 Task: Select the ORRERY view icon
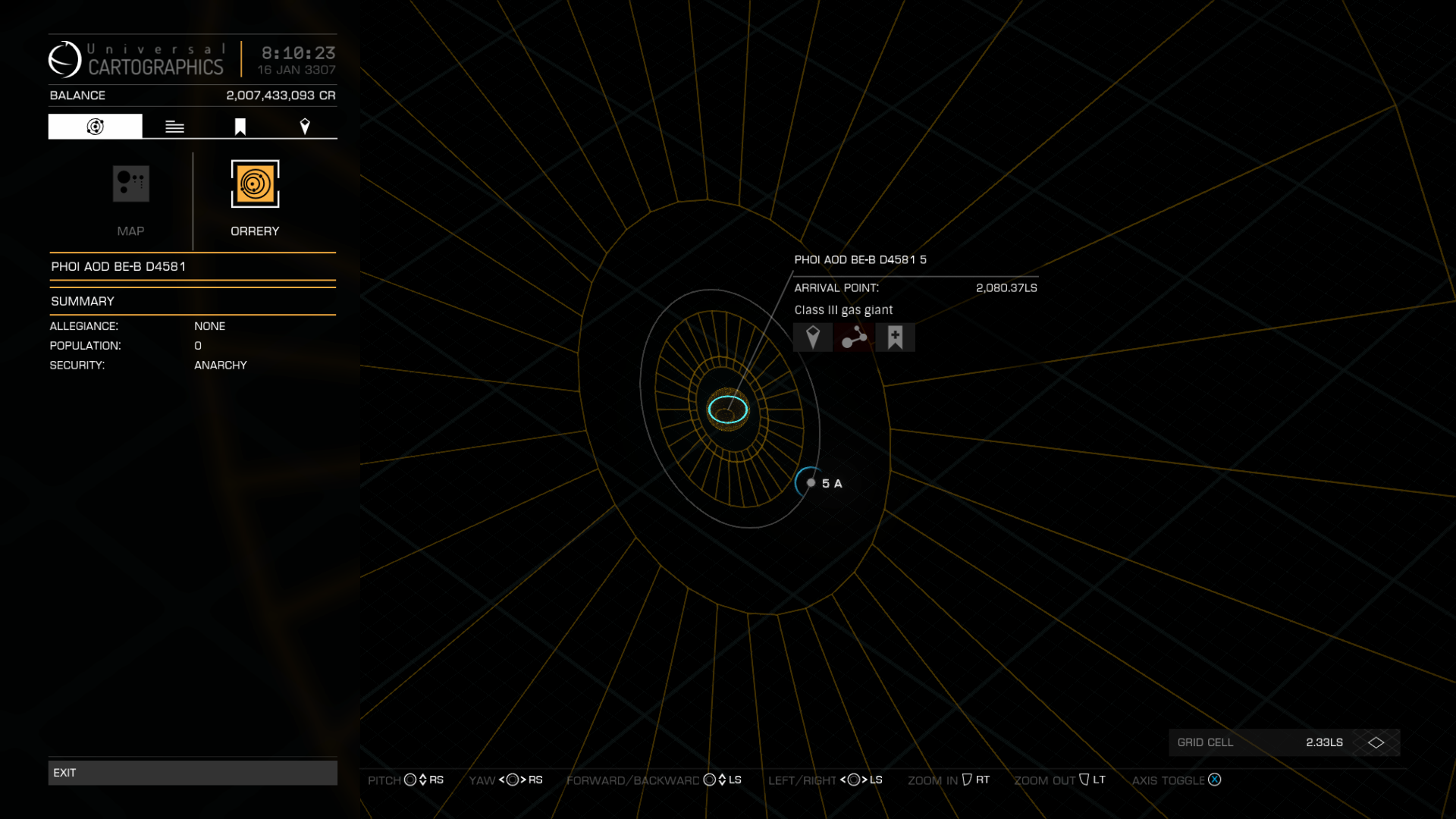pyautogui.click(x=255, y=184)
